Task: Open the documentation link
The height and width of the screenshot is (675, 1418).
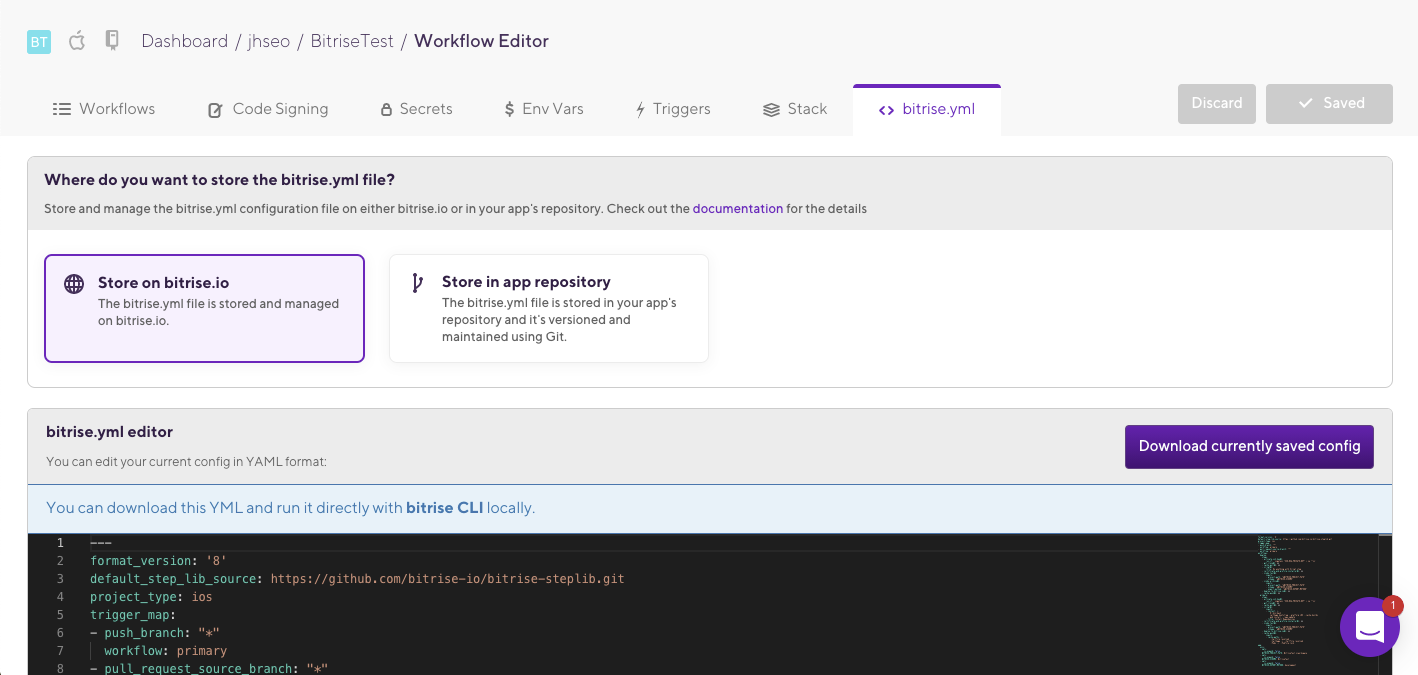Action: coord(738,209)
